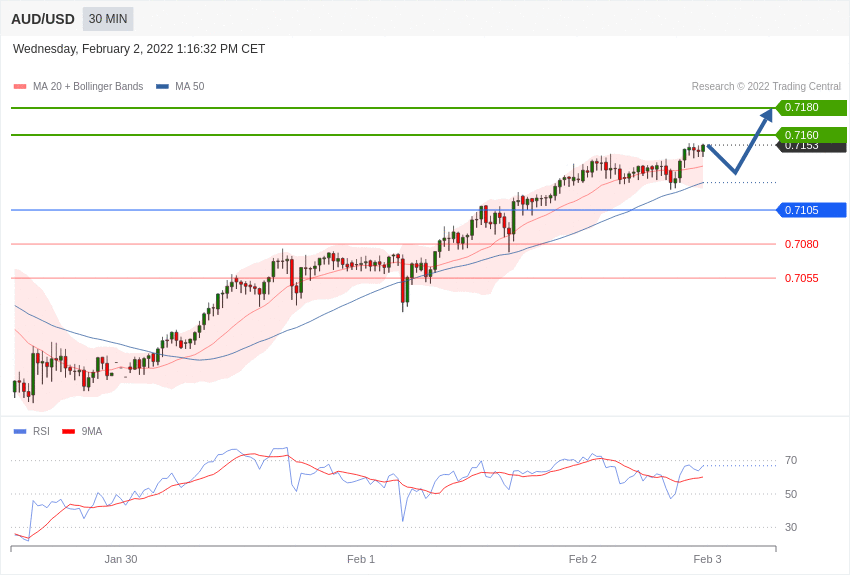The width and height of the screenshot is (850, 576).
Task: Click the Feb 2 date axis label
Action: (x=583, y=559)
